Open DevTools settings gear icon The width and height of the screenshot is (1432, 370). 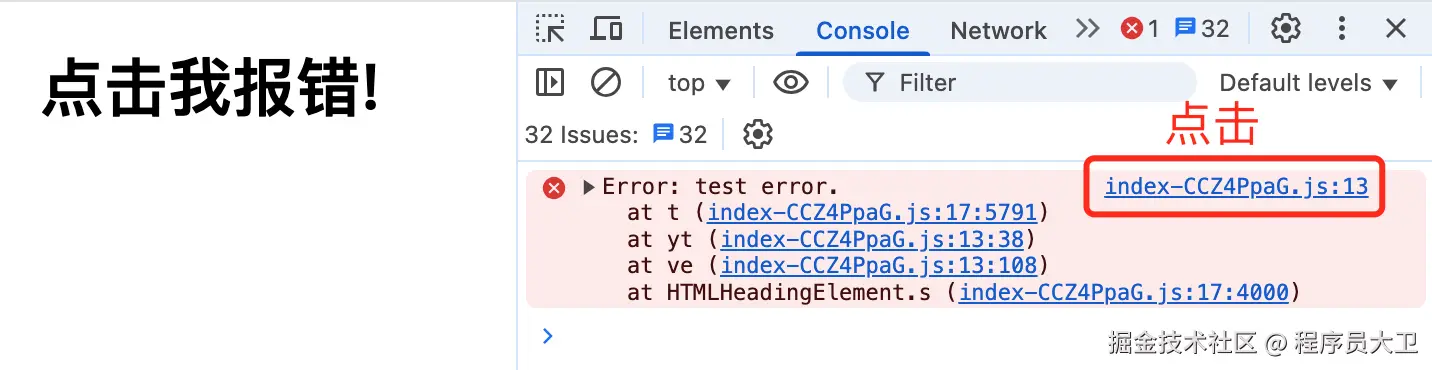pyautogui.click(x=1285, y=29)
